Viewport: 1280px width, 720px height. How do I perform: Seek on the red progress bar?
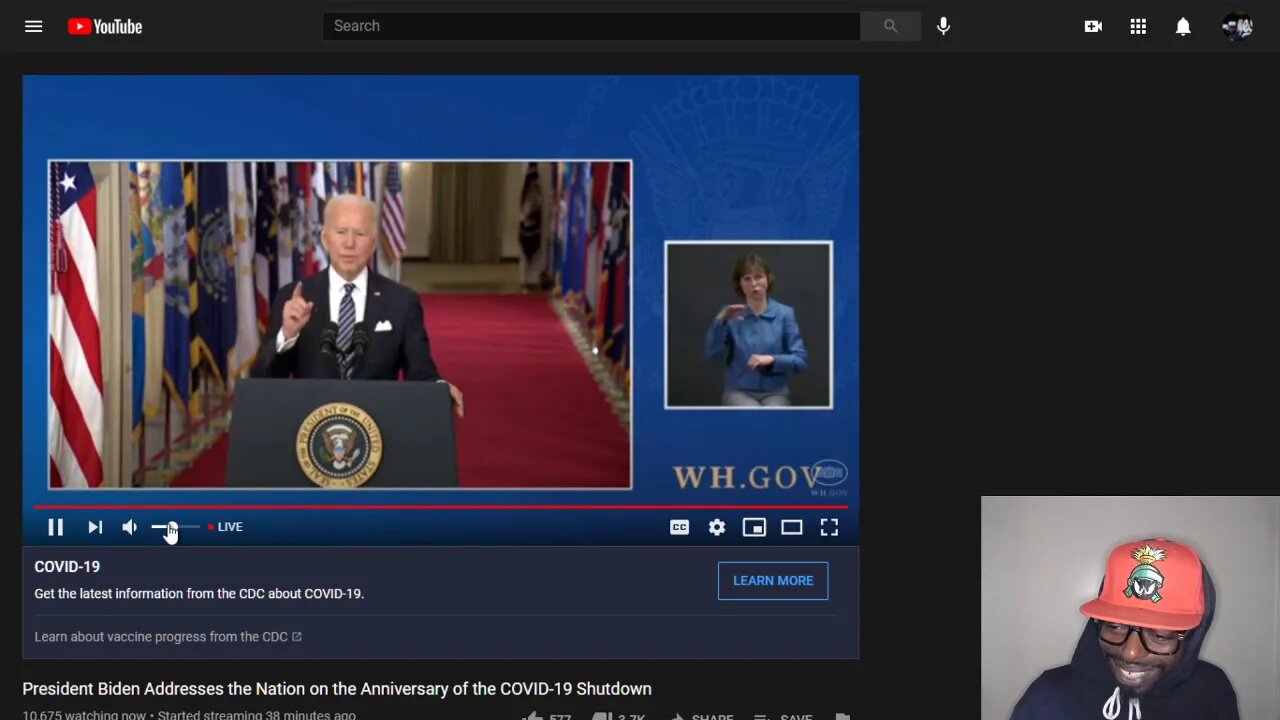(441, 507)
